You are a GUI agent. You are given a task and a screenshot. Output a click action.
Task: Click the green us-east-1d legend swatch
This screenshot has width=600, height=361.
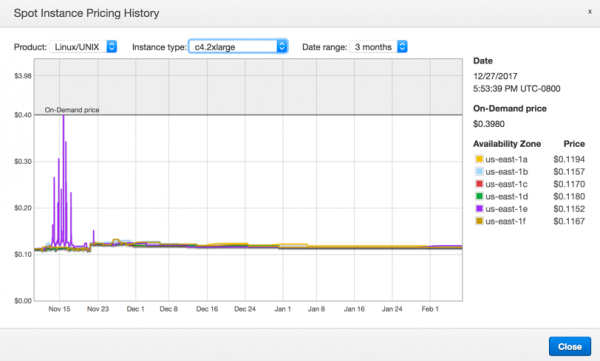click(479, 196)
